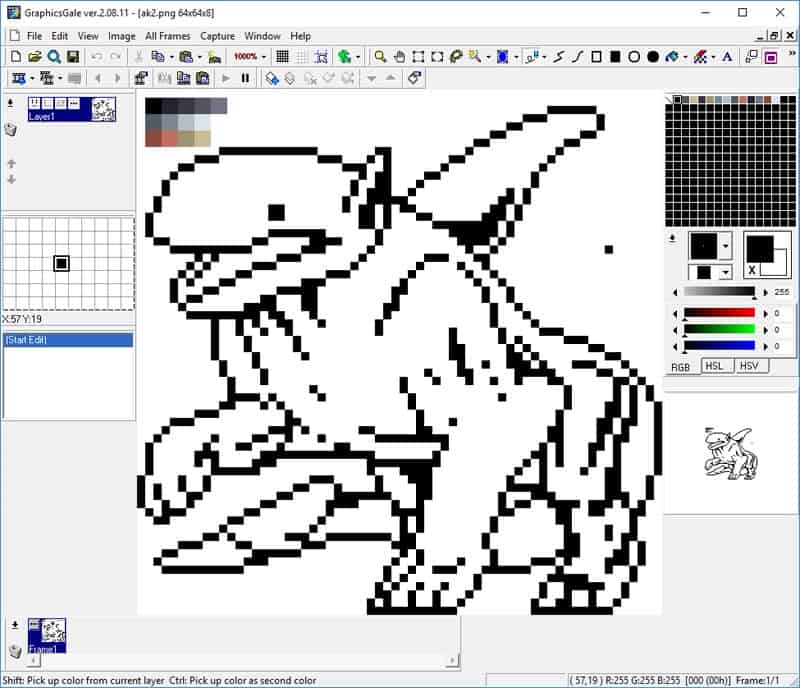Select the Zoom magnifier tool
800x688 pixels.
coord(380,57)
